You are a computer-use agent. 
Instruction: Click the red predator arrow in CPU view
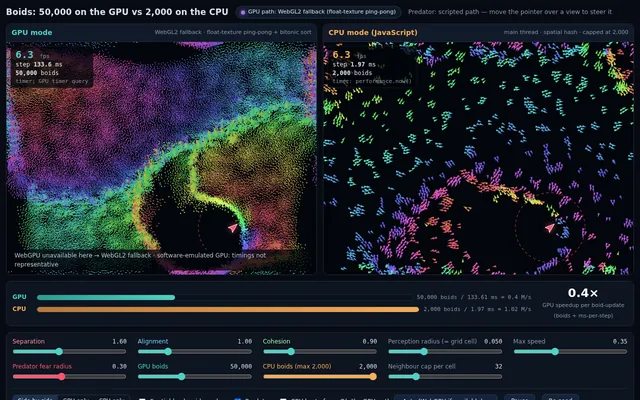pos(550,228)
